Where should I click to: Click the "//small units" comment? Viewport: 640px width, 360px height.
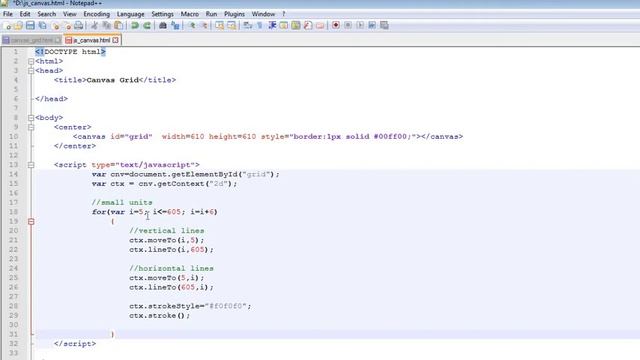pos(122,202)
